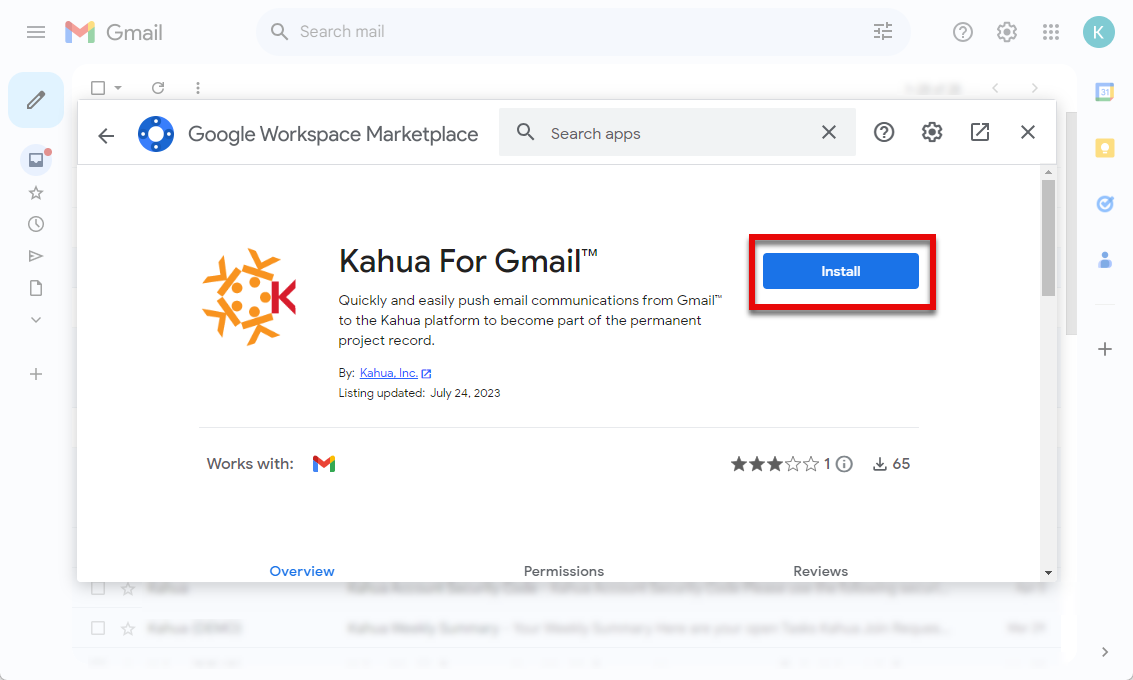Switch to Reviews tab
The width and height of the screenshot is (1133, 680).
[x=820, y=571]
